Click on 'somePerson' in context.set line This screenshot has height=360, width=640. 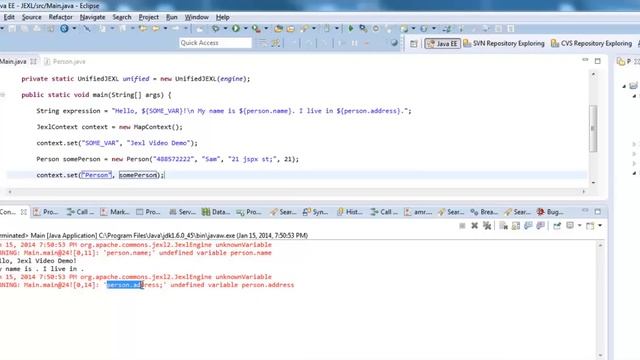(x=138, y=175)
